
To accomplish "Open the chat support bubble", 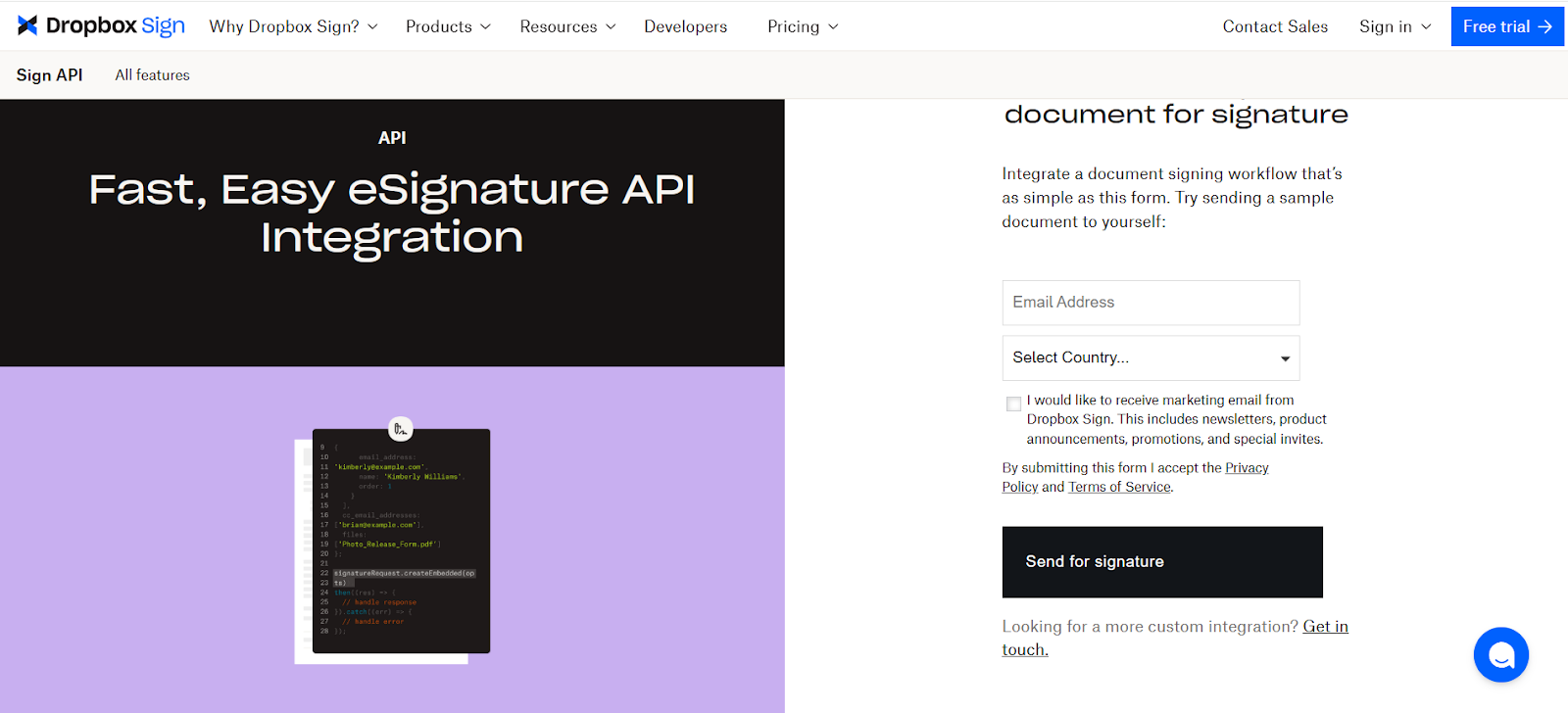I will coord(1500,654).
